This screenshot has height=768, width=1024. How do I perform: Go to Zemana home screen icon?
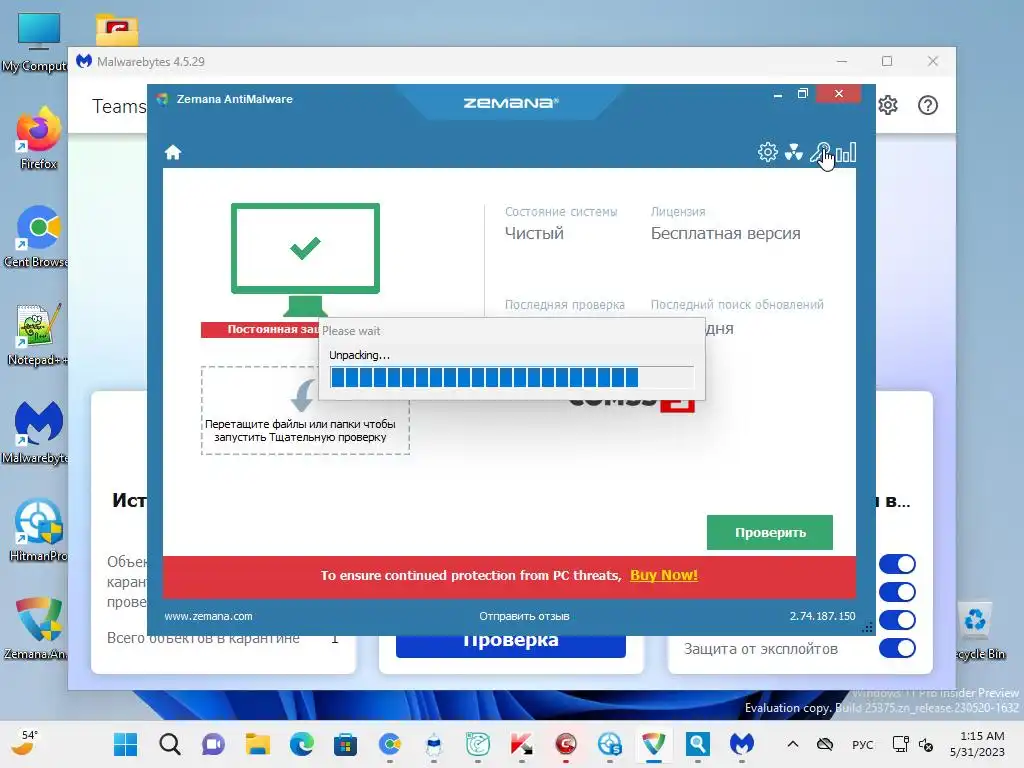click(172, 153)
